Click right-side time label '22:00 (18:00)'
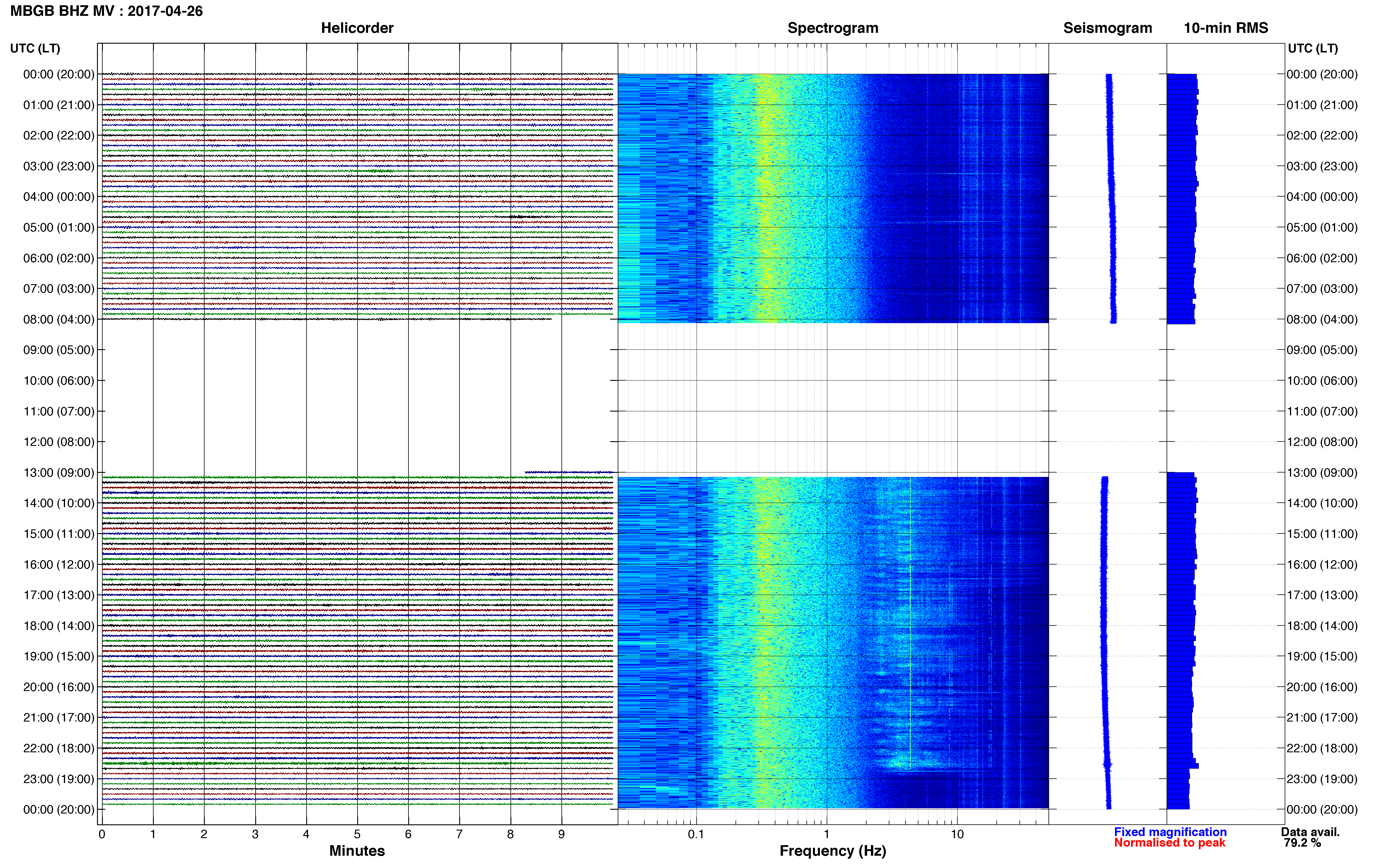The height and width of the screenshot is (868, 1389). click(x=1322, y=748)
